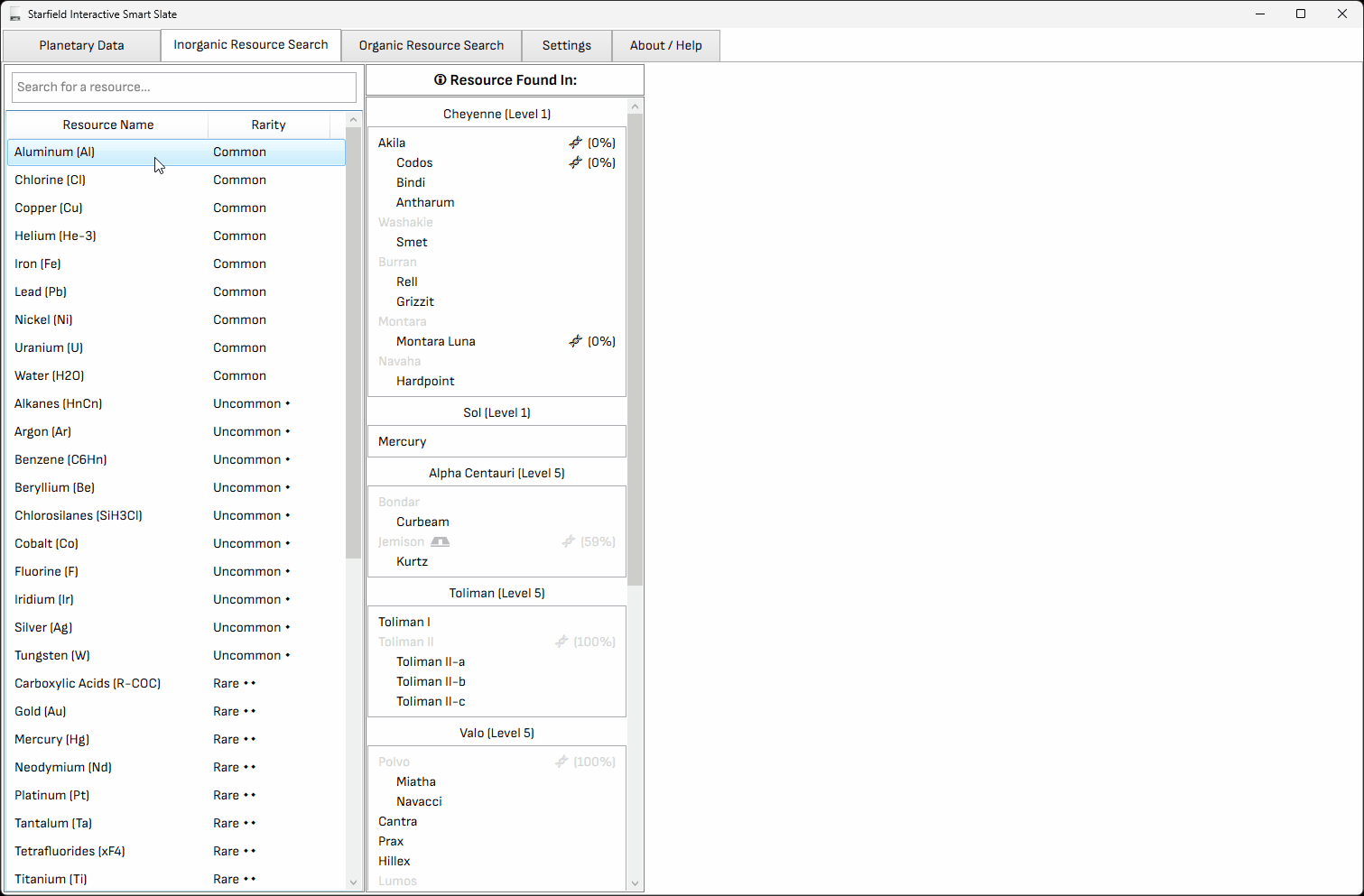Select Water (H2O) in the resource list
1364x896 pixels.
[176, 375]
